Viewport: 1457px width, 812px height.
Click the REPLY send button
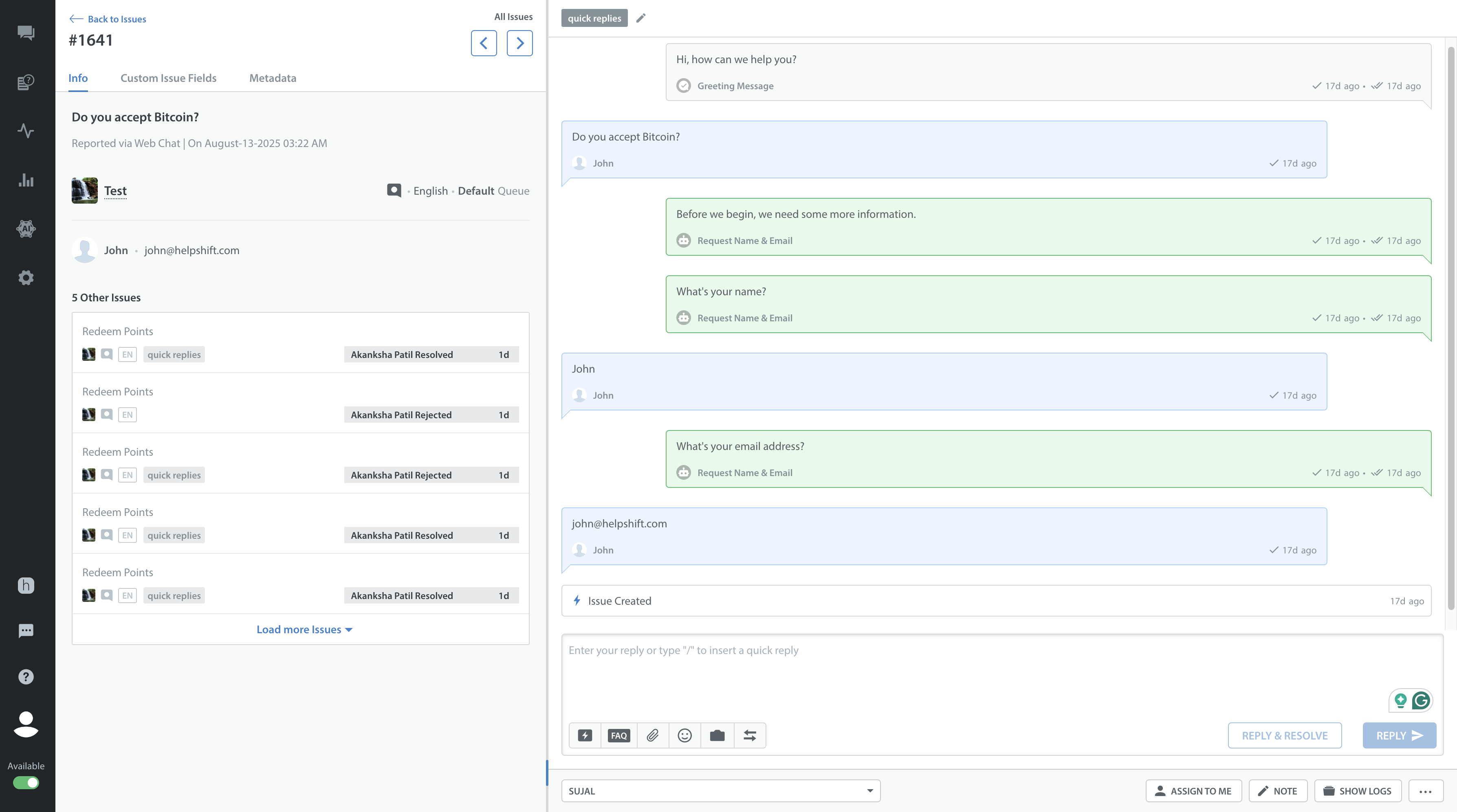coord(1399,736)
